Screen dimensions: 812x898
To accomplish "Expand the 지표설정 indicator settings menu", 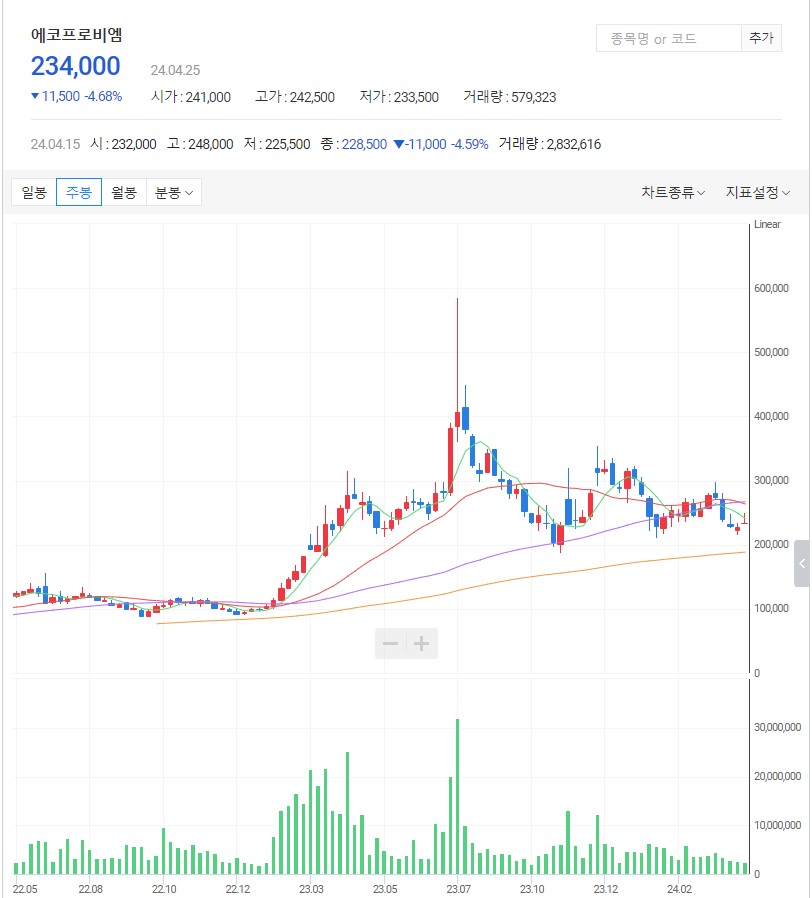I will point(757,192).
